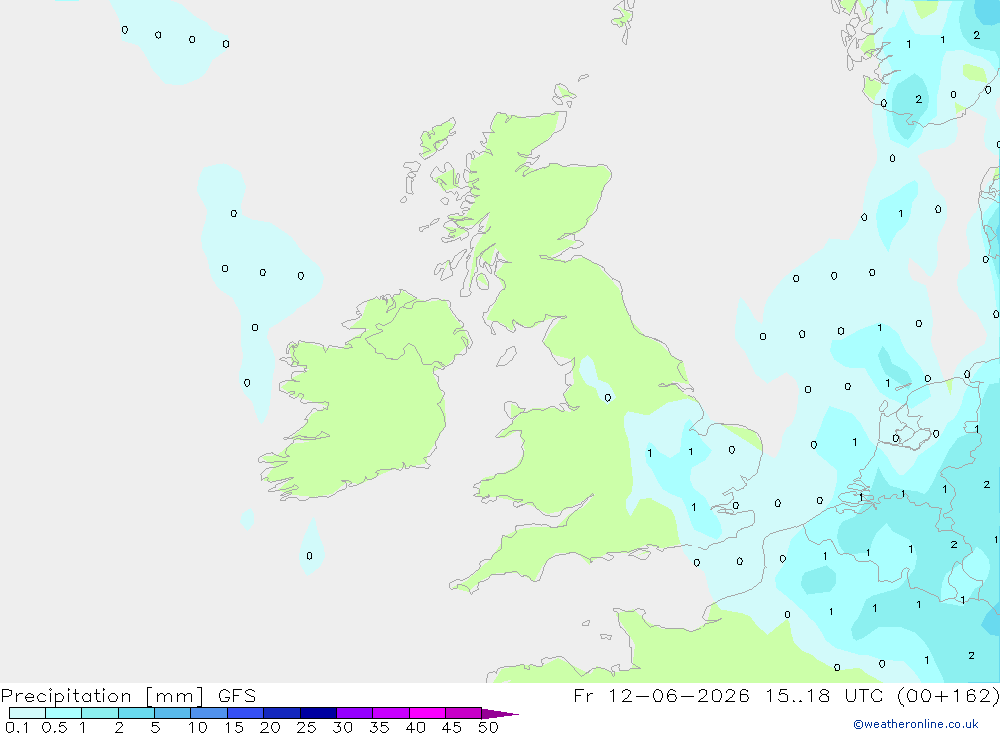Click the 20–25 mm legend swatch
Viewport: 1000px width, 733px height.
click(281, 713)
